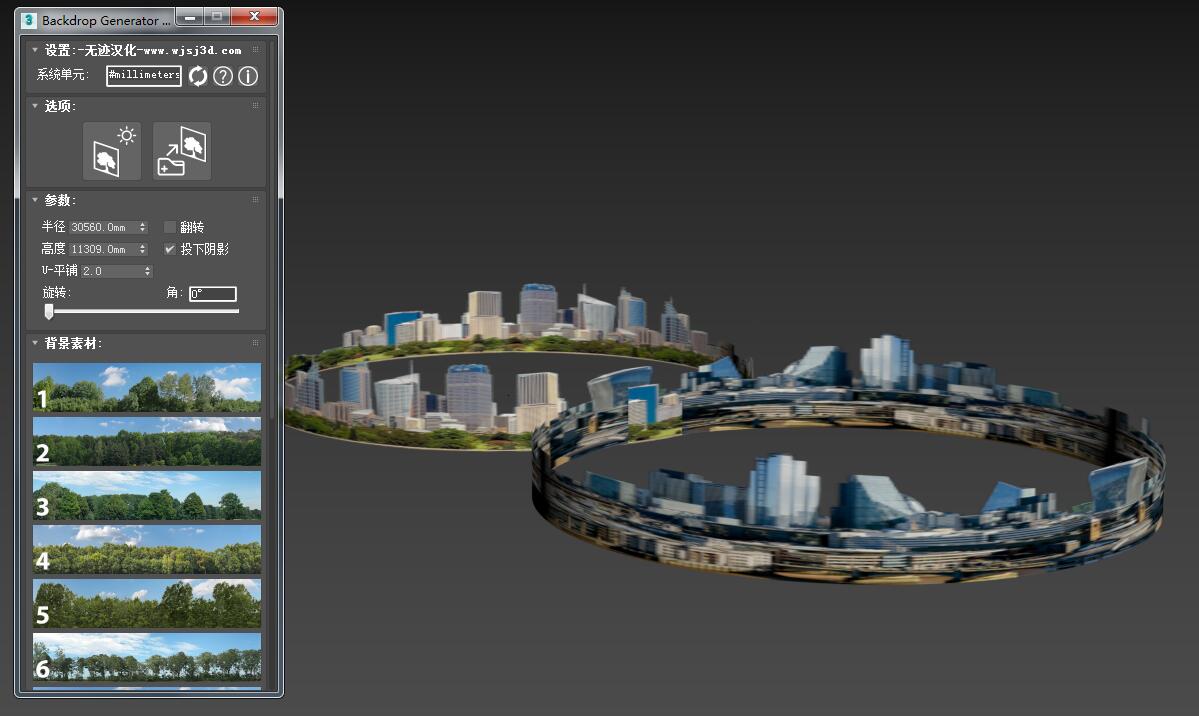Click the 半径 radius spinner arrows
1199x716 pixels.
pos(143,228)
